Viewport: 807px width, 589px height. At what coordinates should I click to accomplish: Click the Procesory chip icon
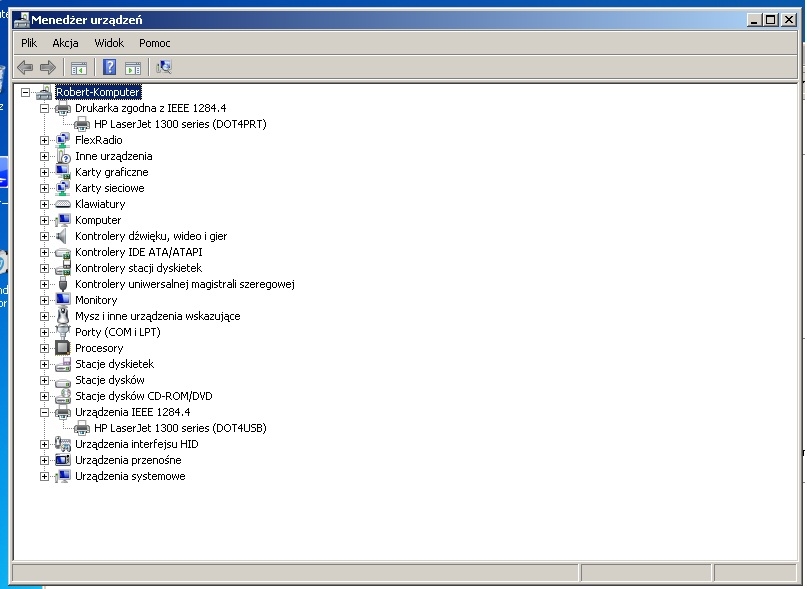point(63,348)
